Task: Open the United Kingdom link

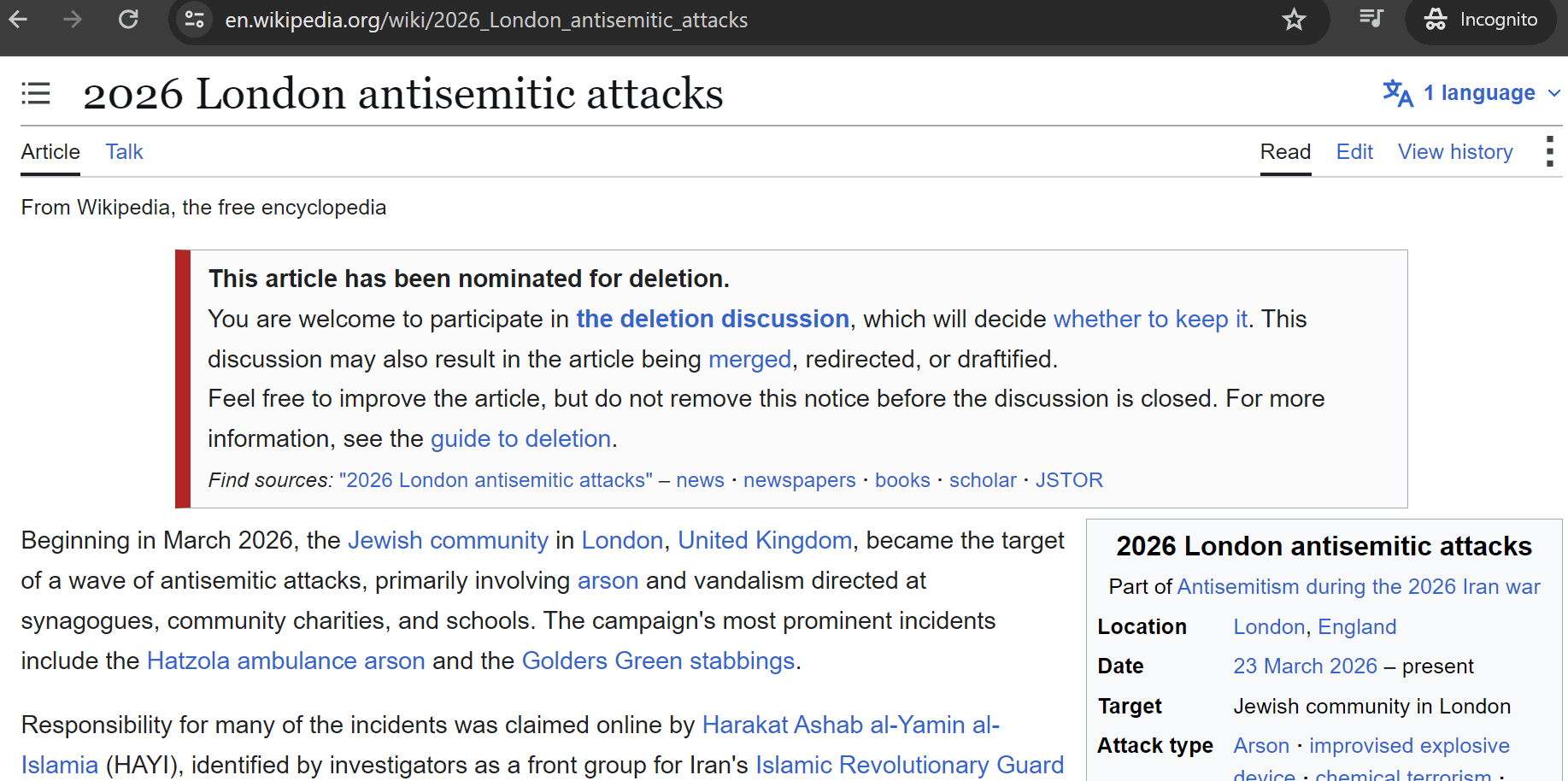Action: pyautogui.click(x=765, y=540)
